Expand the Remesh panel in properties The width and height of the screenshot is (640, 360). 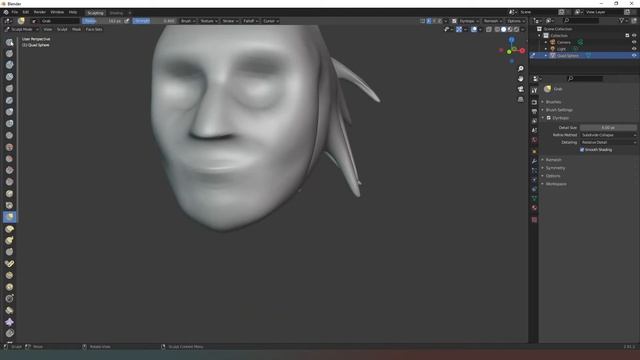tap(553, 160)
